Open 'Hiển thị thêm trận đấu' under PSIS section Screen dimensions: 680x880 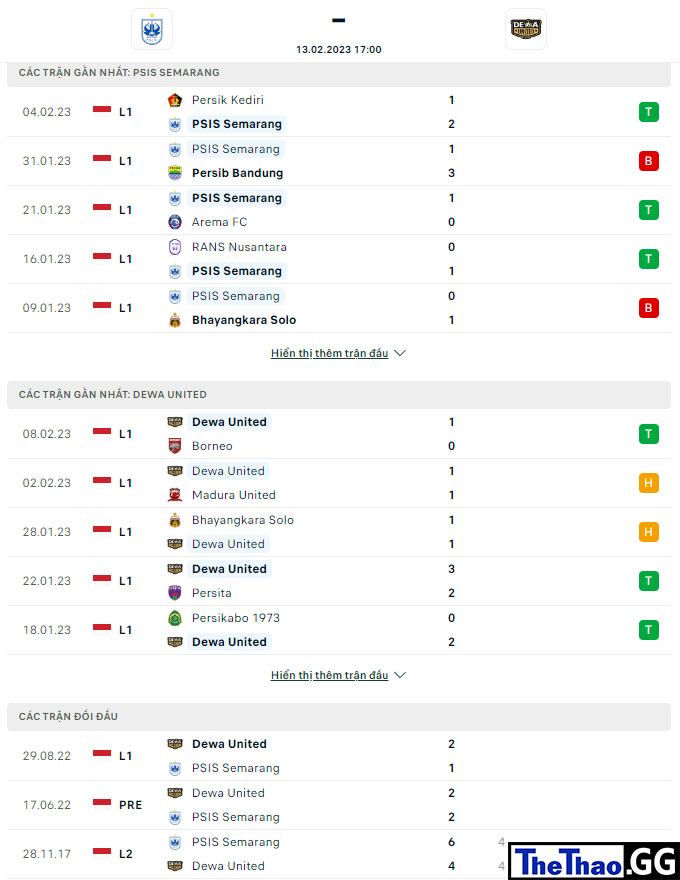click(x=329, y=354)
